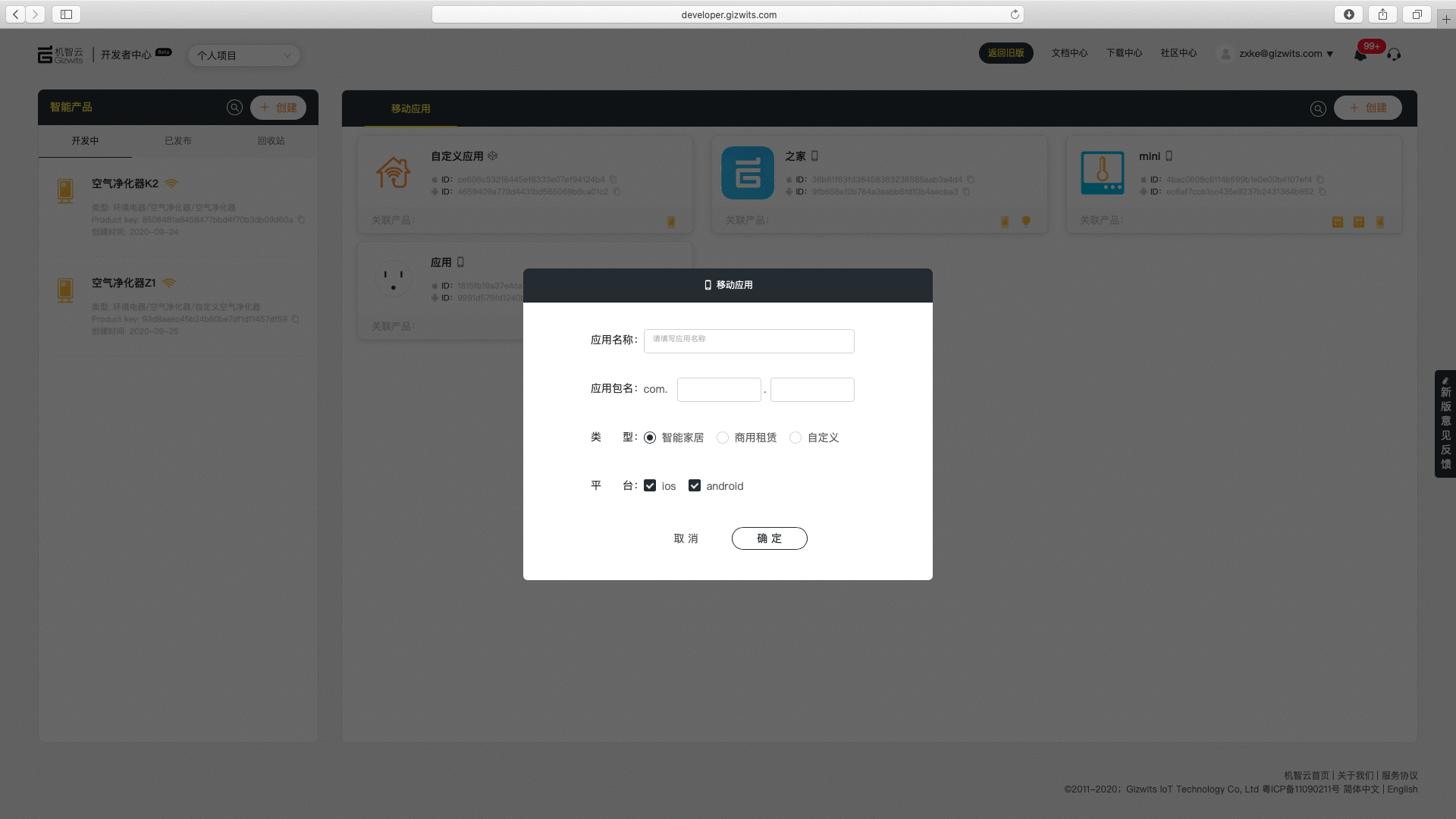1456x819 pixels.
Task: Click the Safari downloads icon
Action: 1348,14
